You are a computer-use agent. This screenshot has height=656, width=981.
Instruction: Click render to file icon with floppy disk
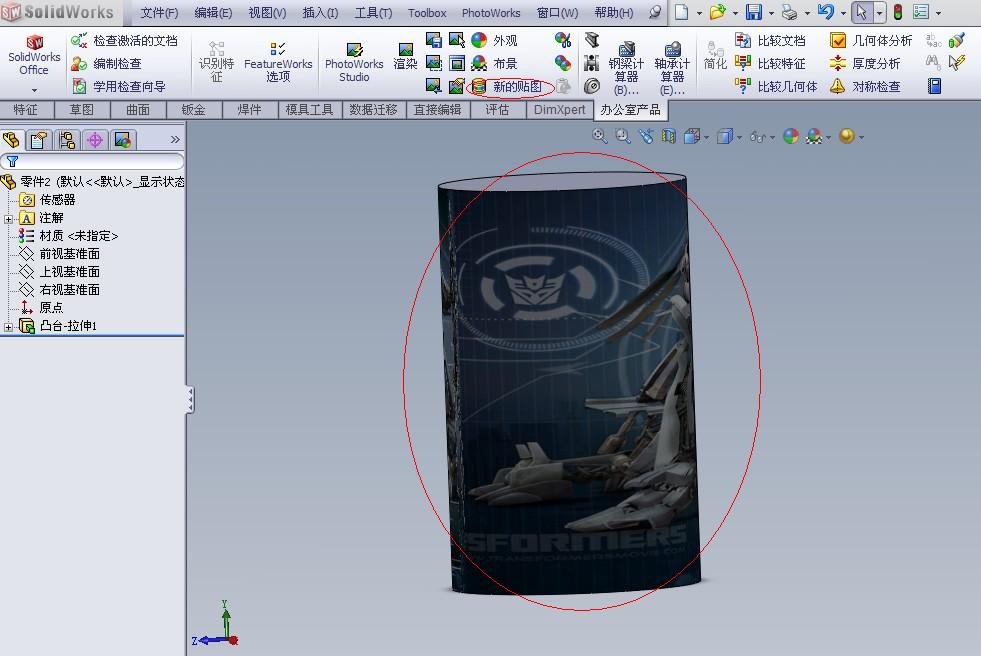[434, 40]
